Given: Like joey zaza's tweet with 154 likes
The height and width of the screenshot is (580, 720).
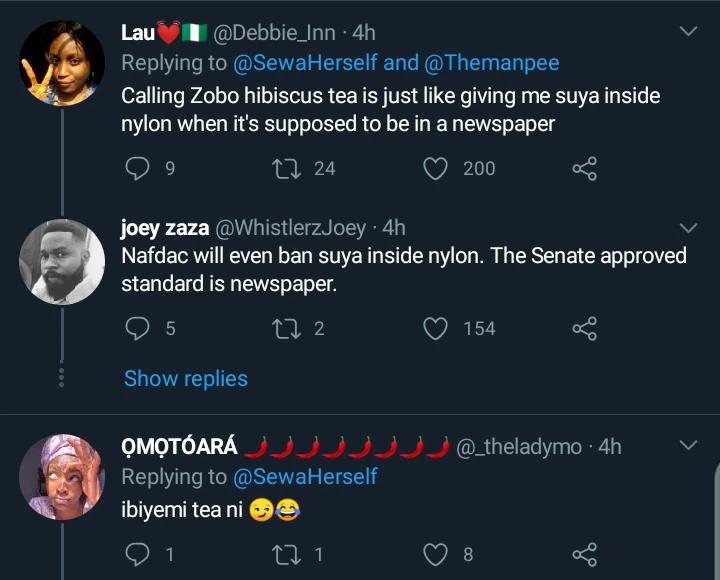Looking at the screenshot, I should click(x=436, y=328).
